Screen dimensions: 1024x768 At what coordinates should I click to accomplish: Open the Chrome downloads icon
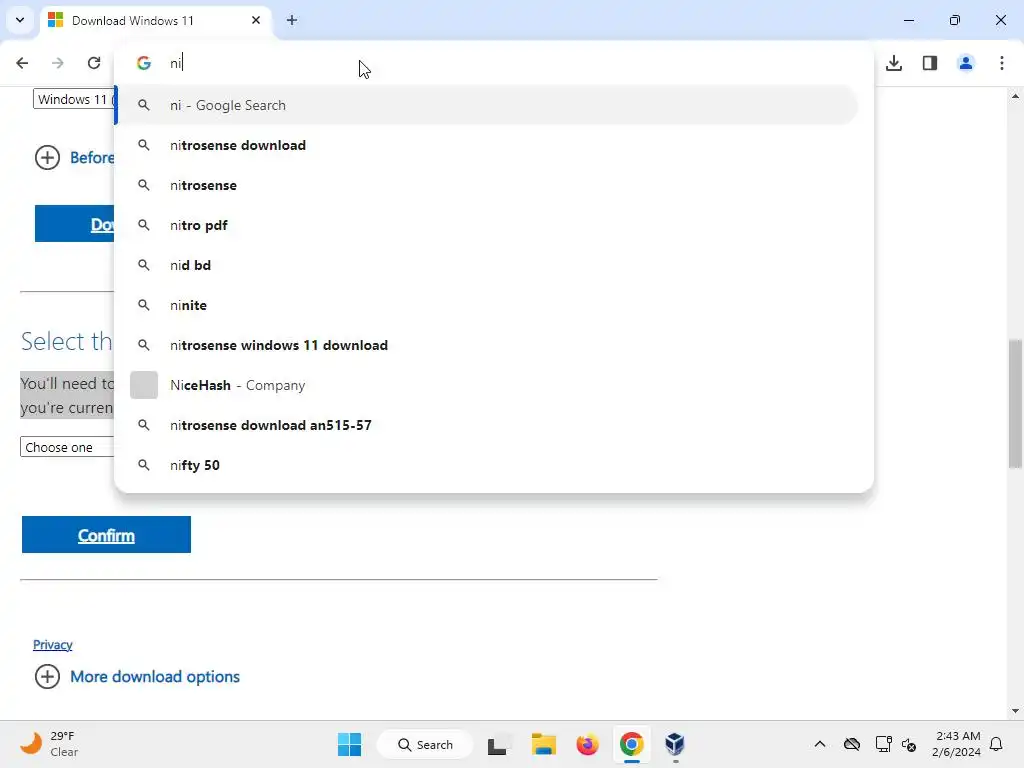[x=894, y=63]
